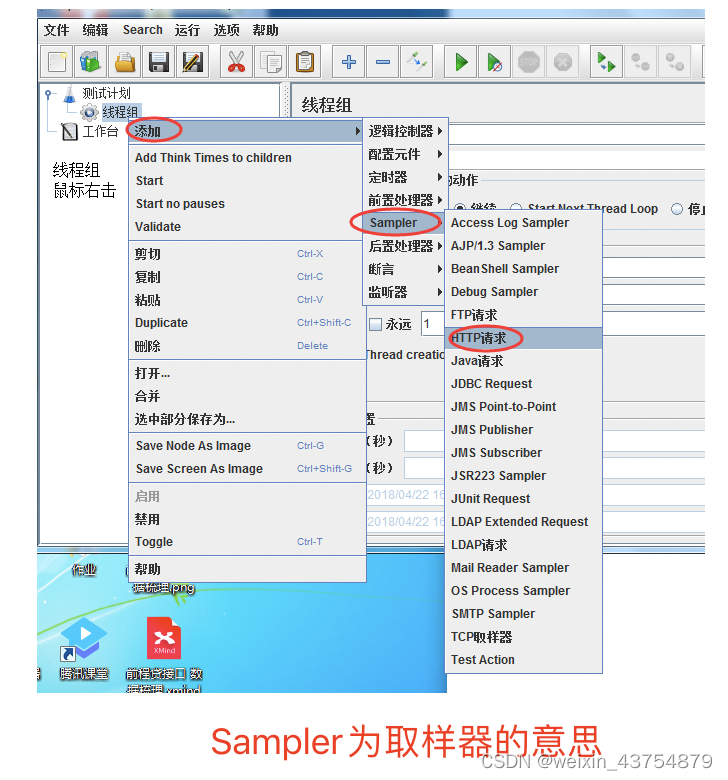This screenshot has width=728, height=780.
Task: Choose 删除 in context menu
Action: (245, 346)
